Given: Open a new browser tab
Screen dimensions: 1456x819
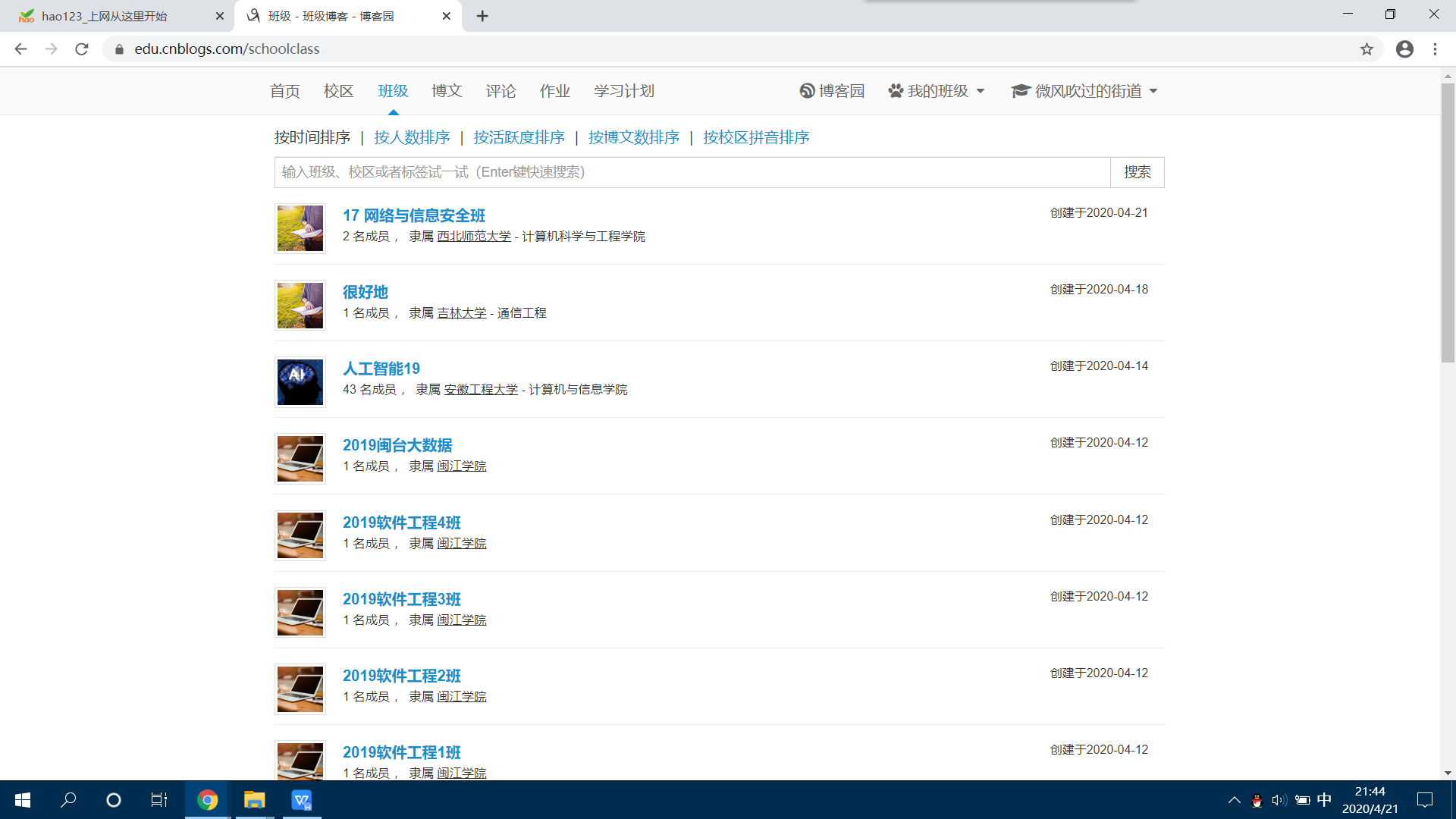Looking at the screenshot, I should [482, 16].
